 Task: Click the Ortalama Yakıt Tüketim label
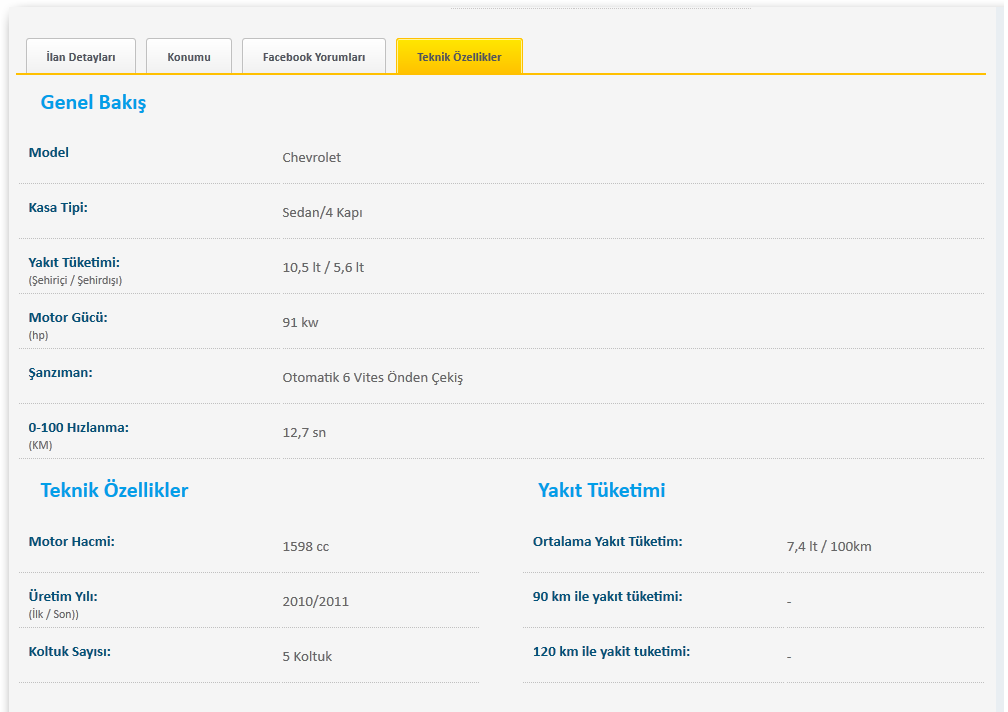(607, 541)
